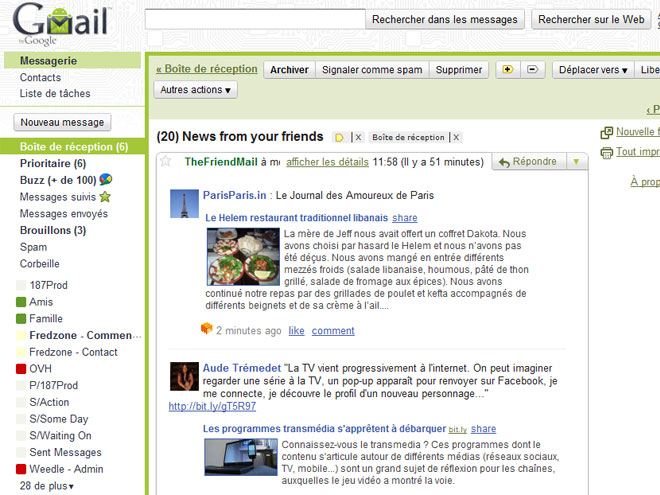Screen dimensions: 660x495
Task: Click the yellow swatch for Fredzone - Contact
Action: click(x=21, y=352)
